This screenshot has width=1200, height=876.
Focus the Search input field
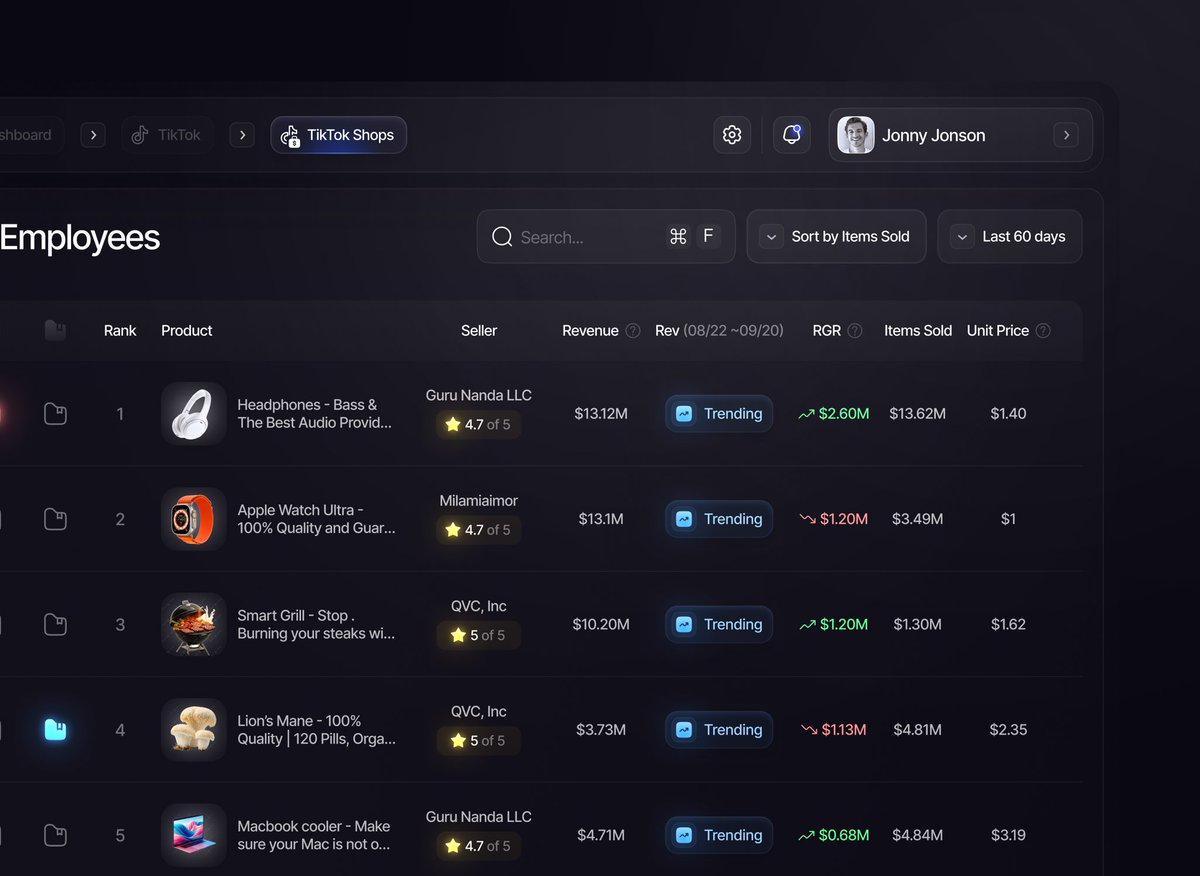(x=606, y=237)
